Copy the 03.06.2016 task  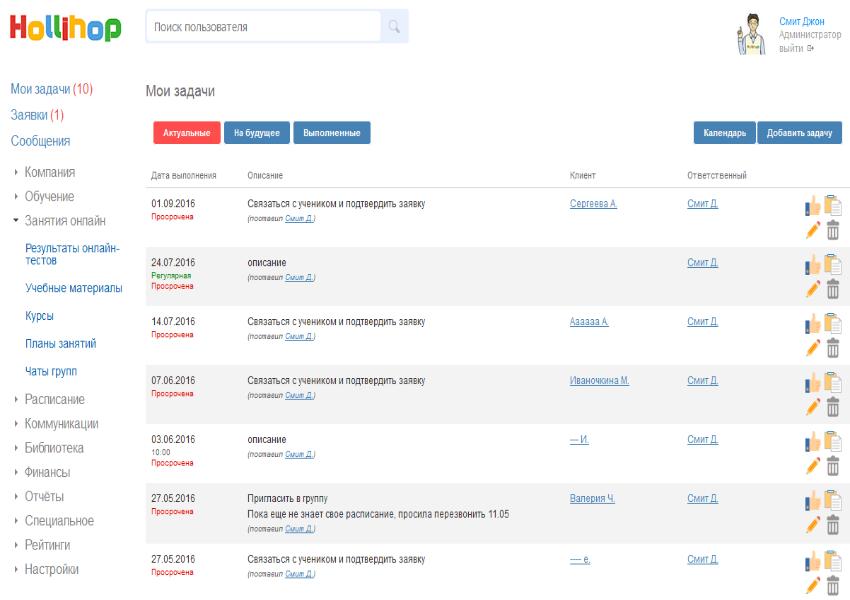pyautogui.click(x=833, y=441)
